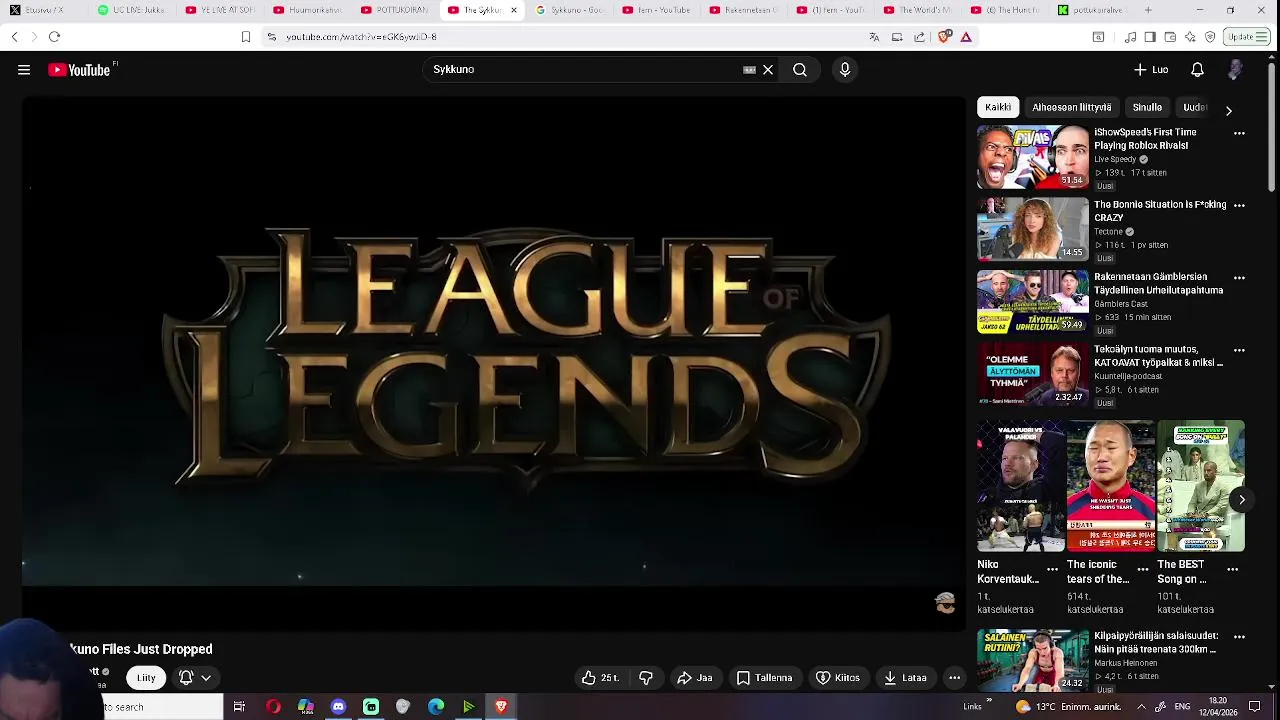
Task: Open Brave browser taskbar icon
Action: click(501, 707)
